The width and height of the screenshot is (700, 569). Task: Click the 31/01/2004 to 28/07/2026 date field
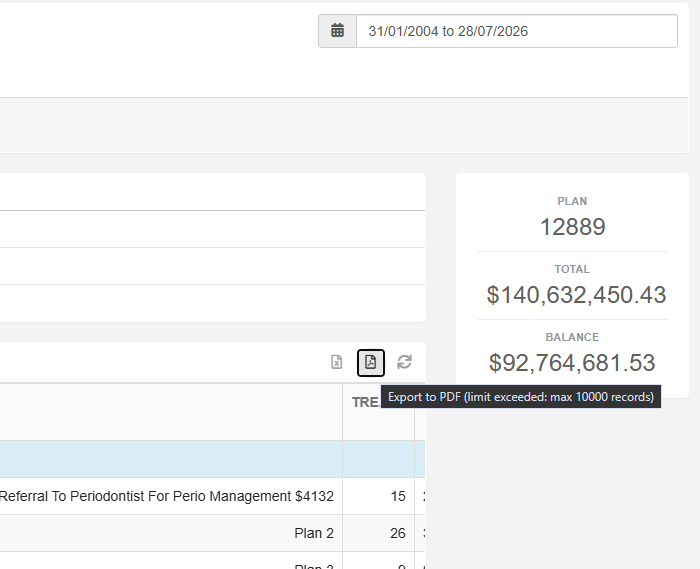point(517,31)
